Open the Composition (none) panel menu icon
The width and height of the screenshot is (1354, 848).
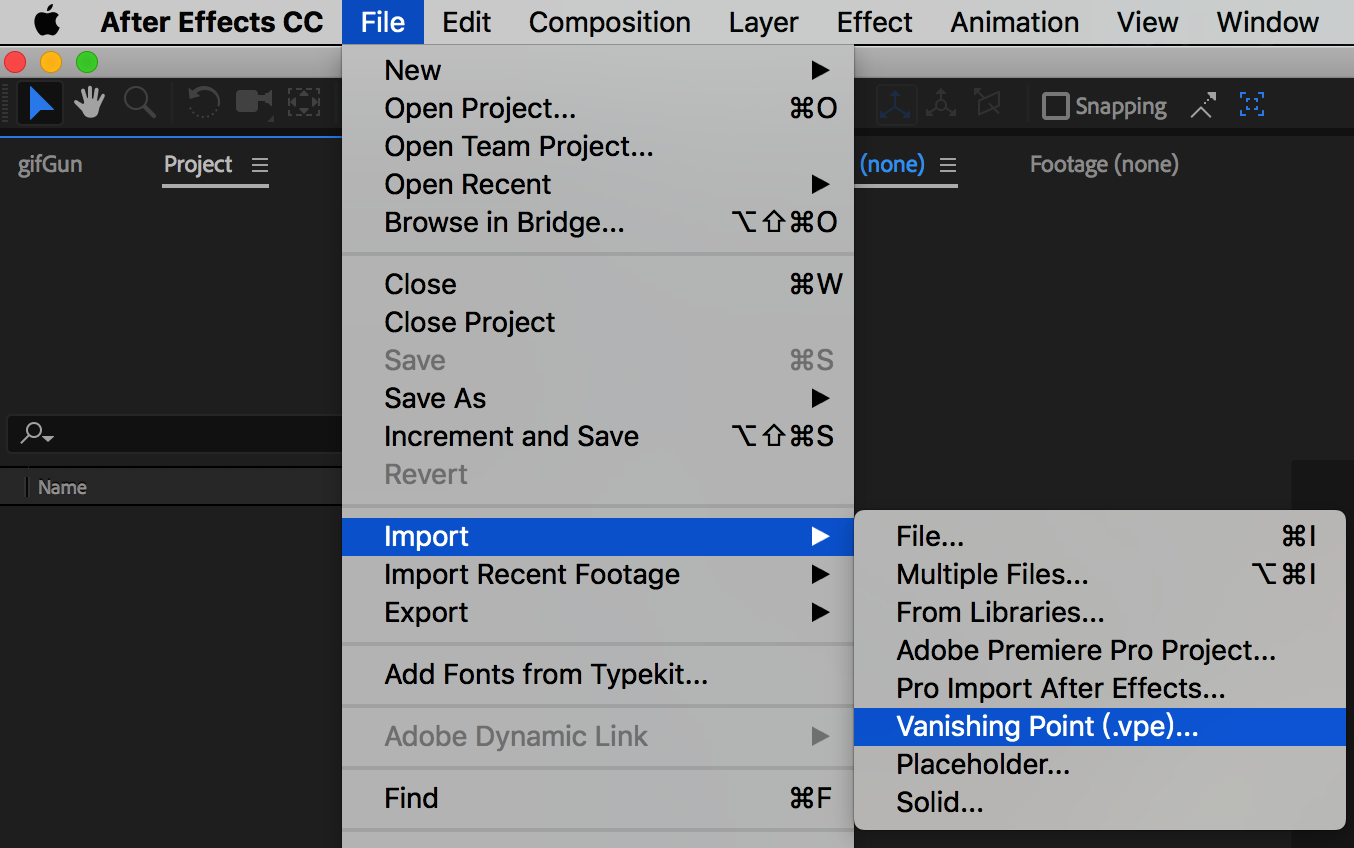948,165
